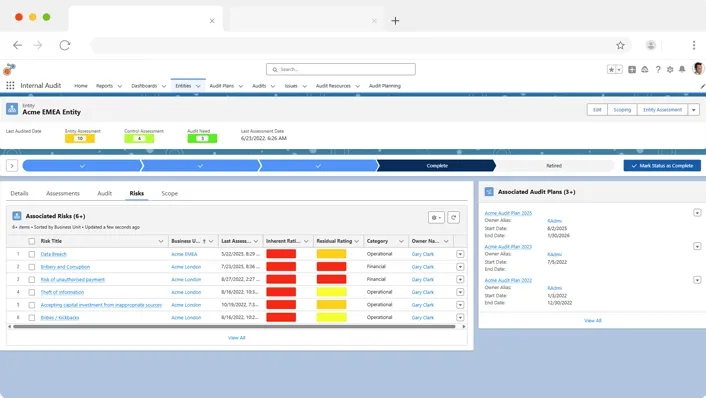Expand the Reports nav dropdown chevron
706x398 pixels.
tap(120, 86)
